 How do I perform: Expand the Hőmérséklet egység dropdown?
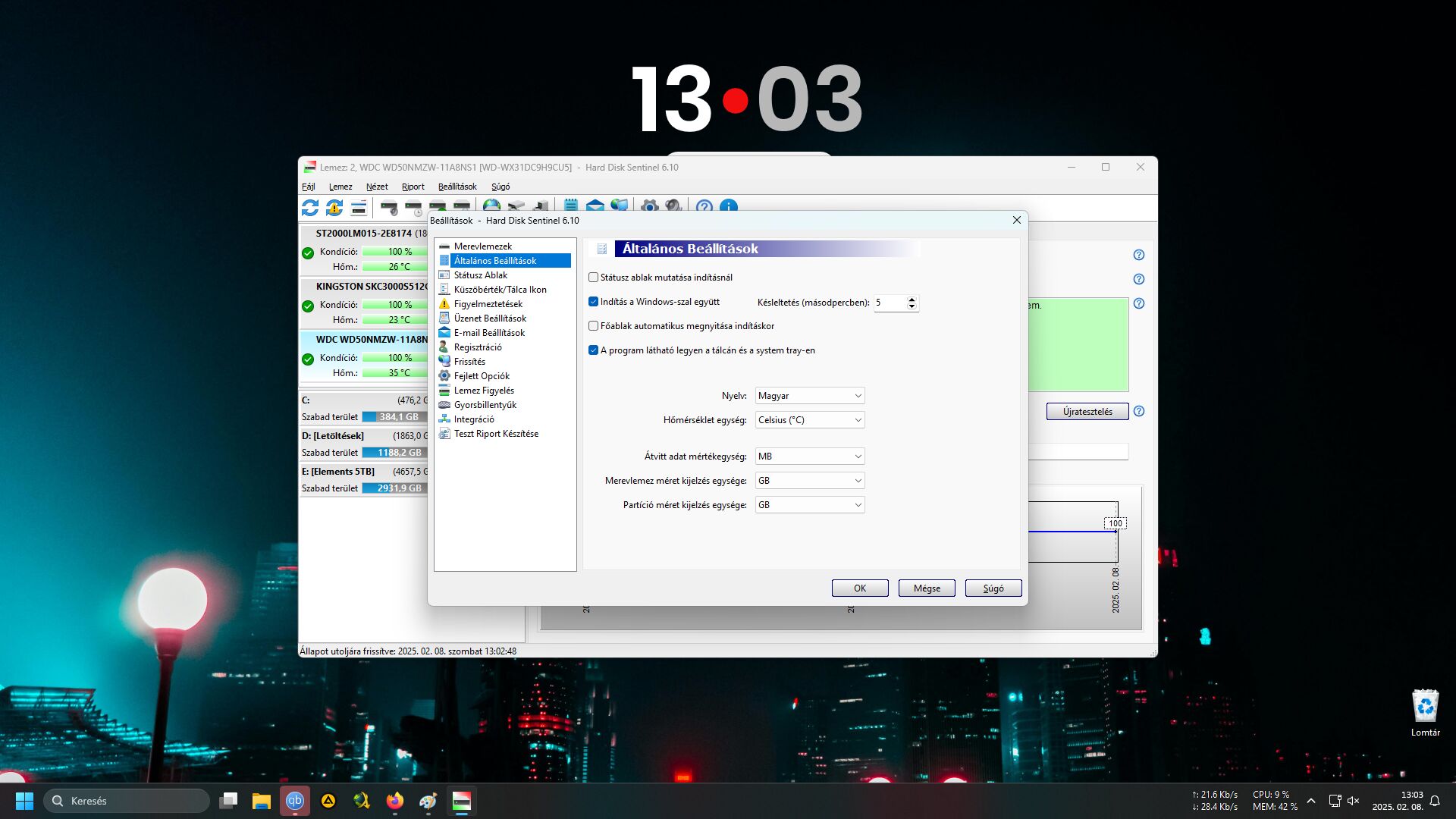809,420
